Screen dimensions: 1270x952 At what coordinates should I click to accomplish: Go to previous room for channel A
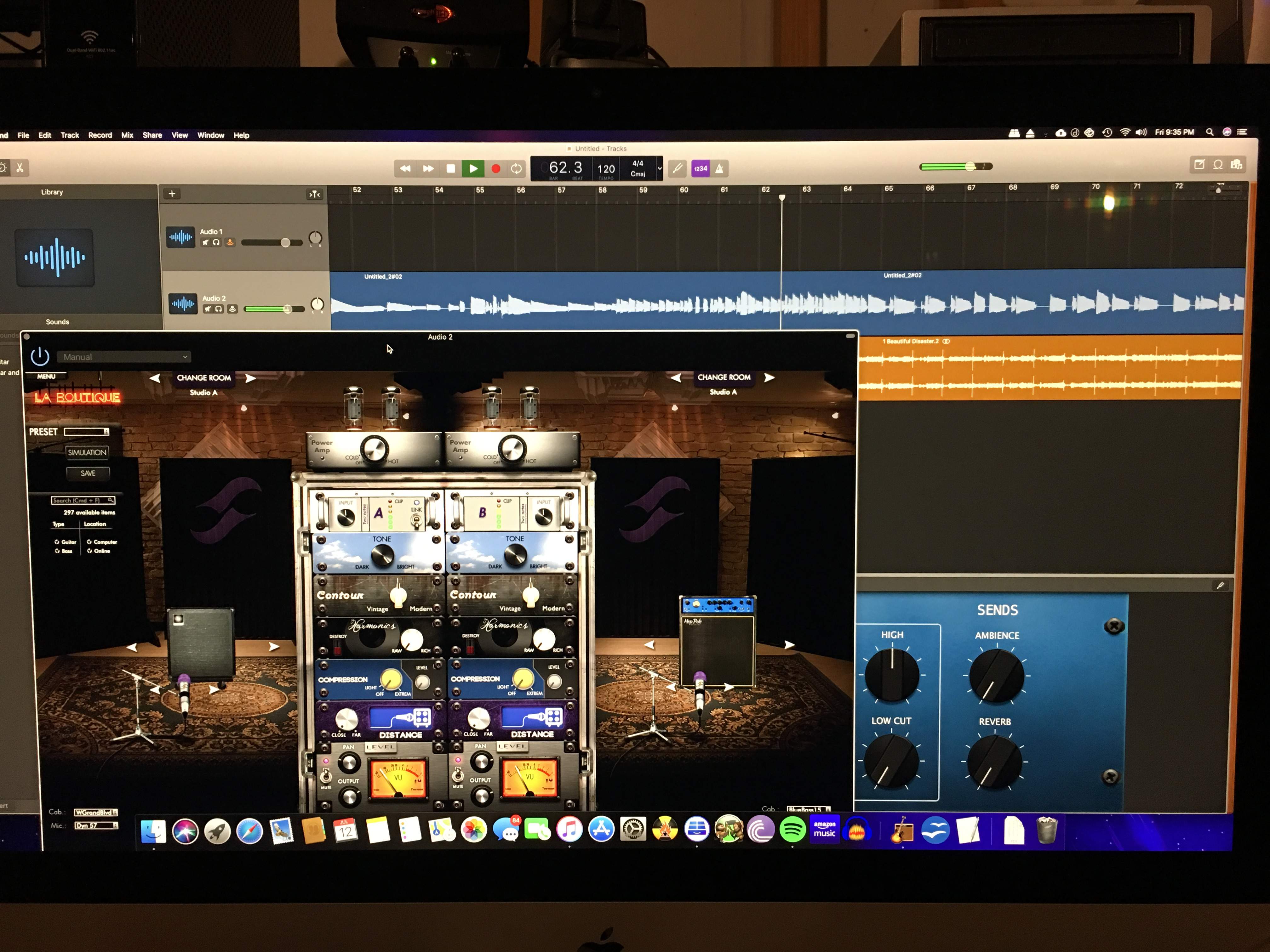pyautogui.click(x=155, y=378)
